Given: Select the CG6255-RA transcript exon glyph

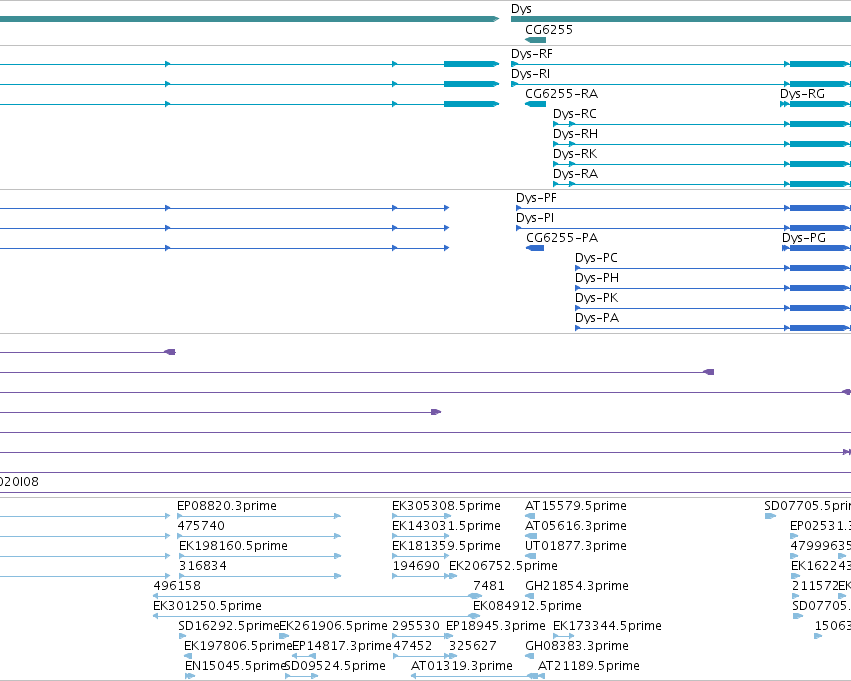Looking at the screenshot, I should (x=536, y=104).
